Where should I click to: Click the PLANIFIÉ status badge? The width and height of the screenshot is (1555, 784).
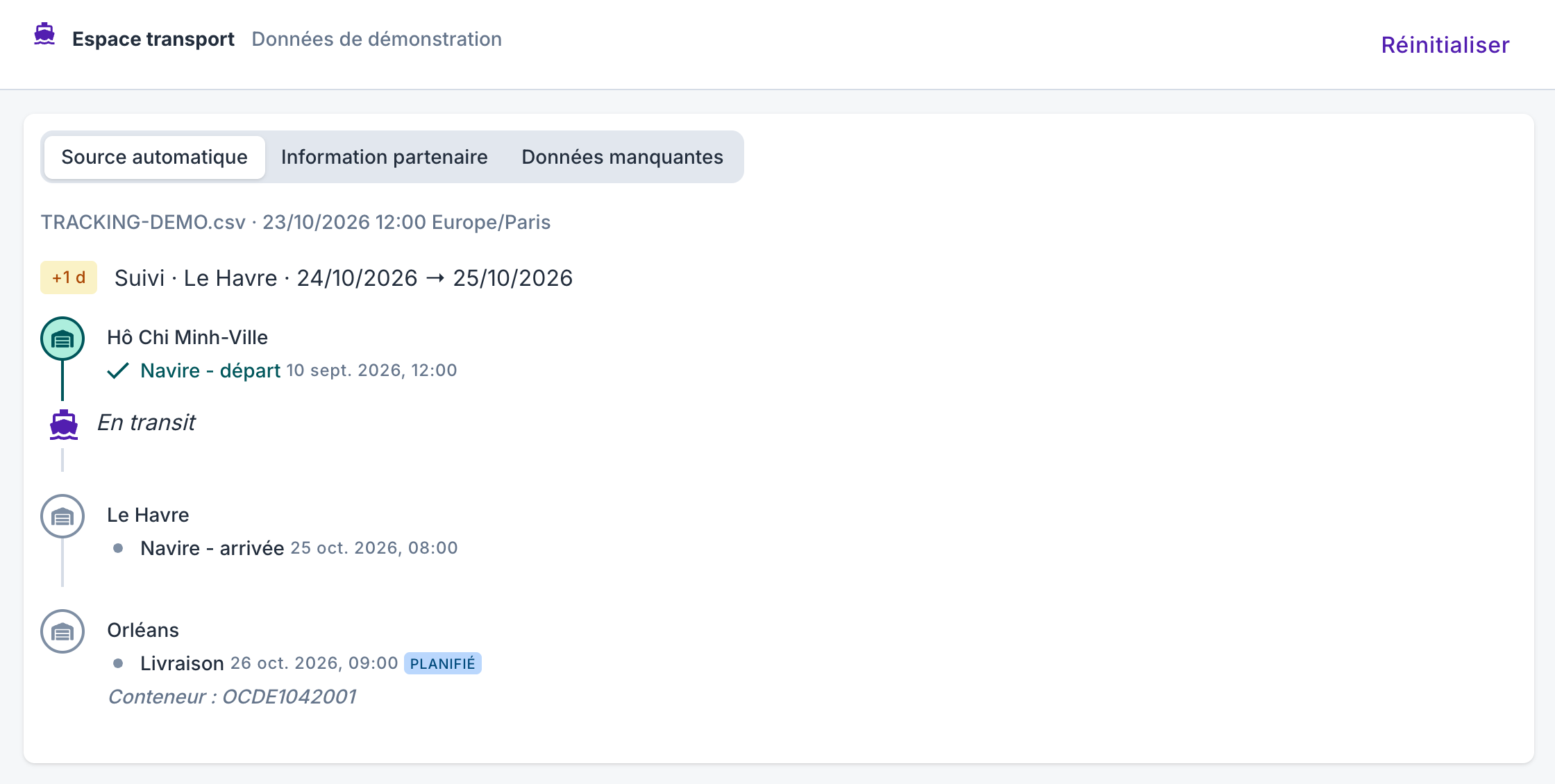443,663
